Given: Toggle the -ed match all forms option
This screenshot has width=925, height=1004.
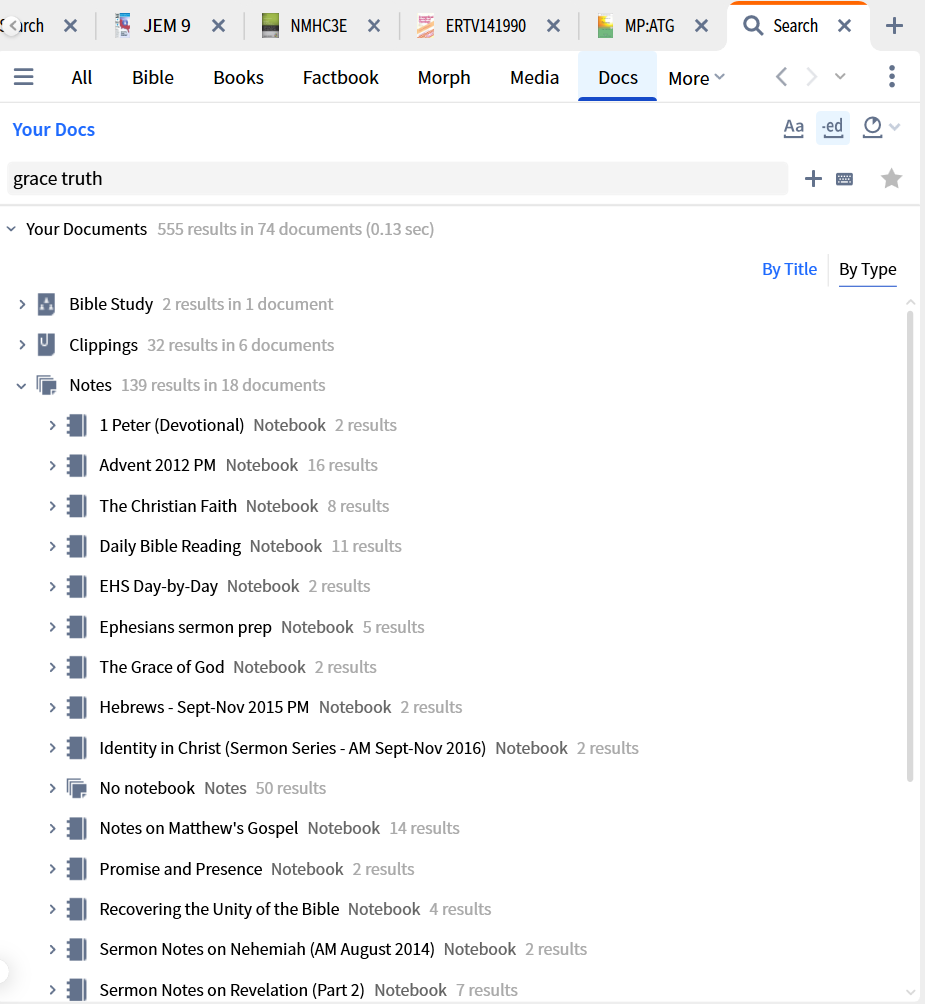Looking at the screenshot, I should pos(832,127).
